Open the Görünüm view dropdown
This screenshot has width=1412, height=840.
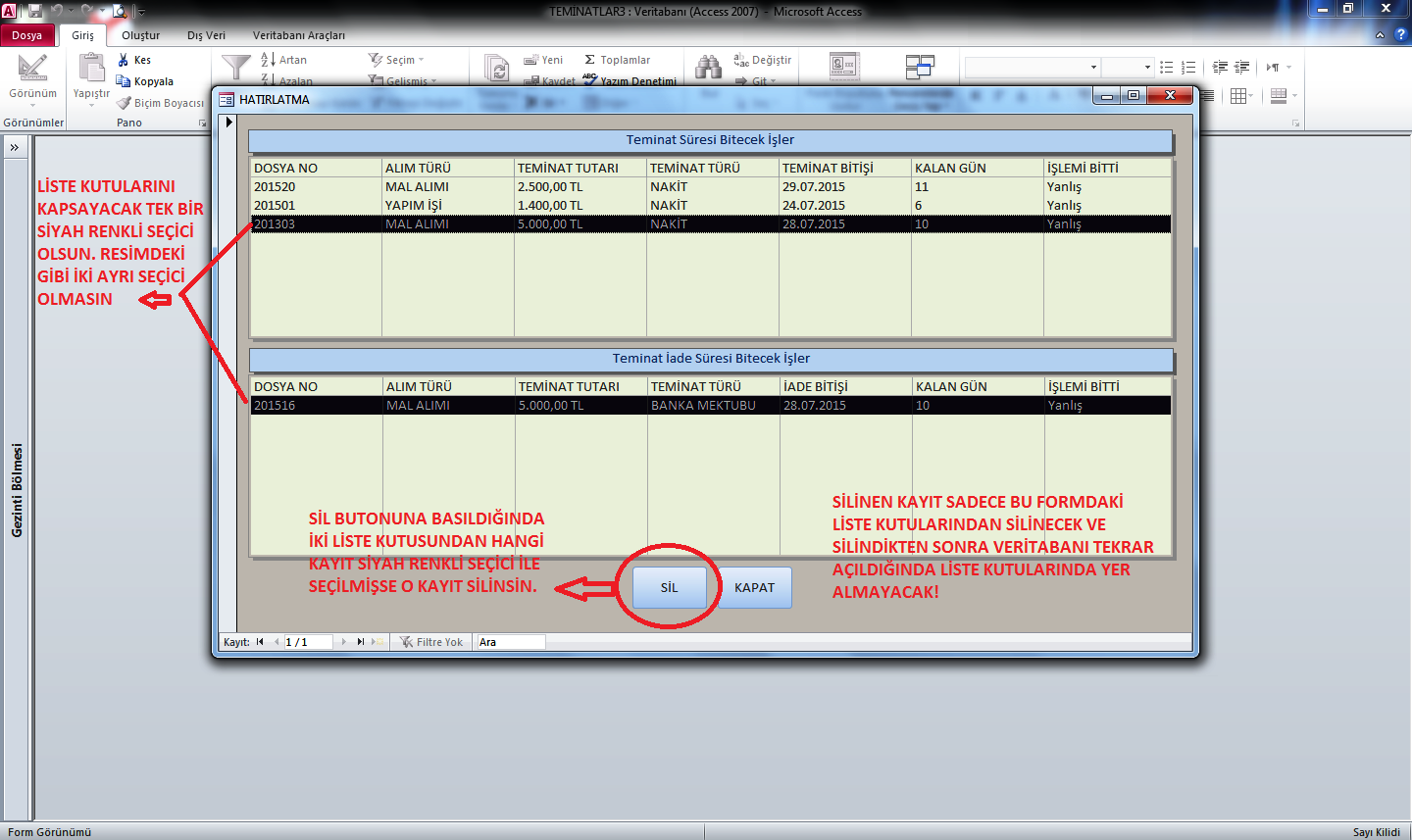tap(32, 95)
